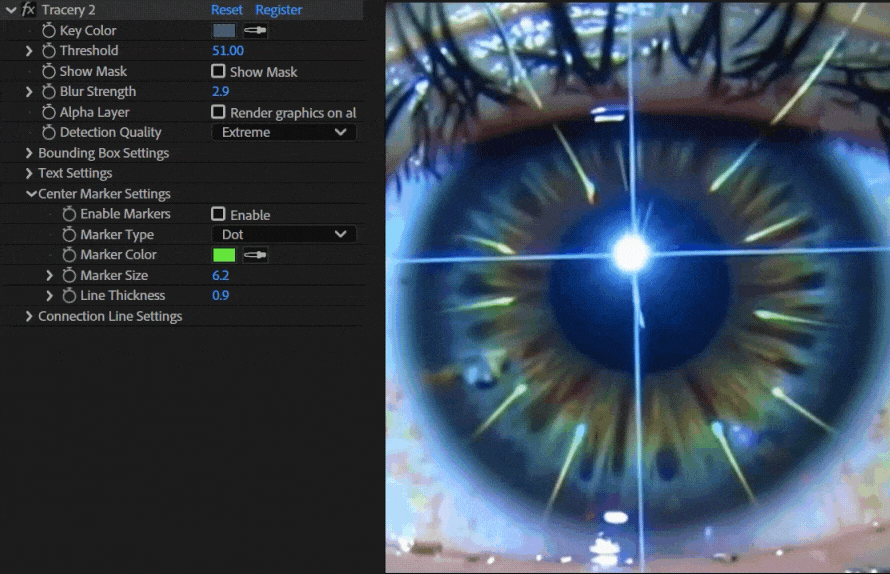Toggle the Blur Strength stopwatch
Viewport: 890px width, 574px height.
(49, 92)
